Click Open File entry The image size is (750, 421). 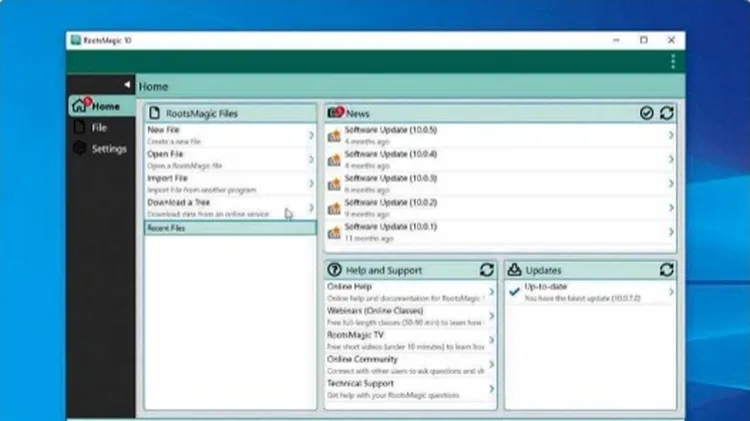point(230,159)
